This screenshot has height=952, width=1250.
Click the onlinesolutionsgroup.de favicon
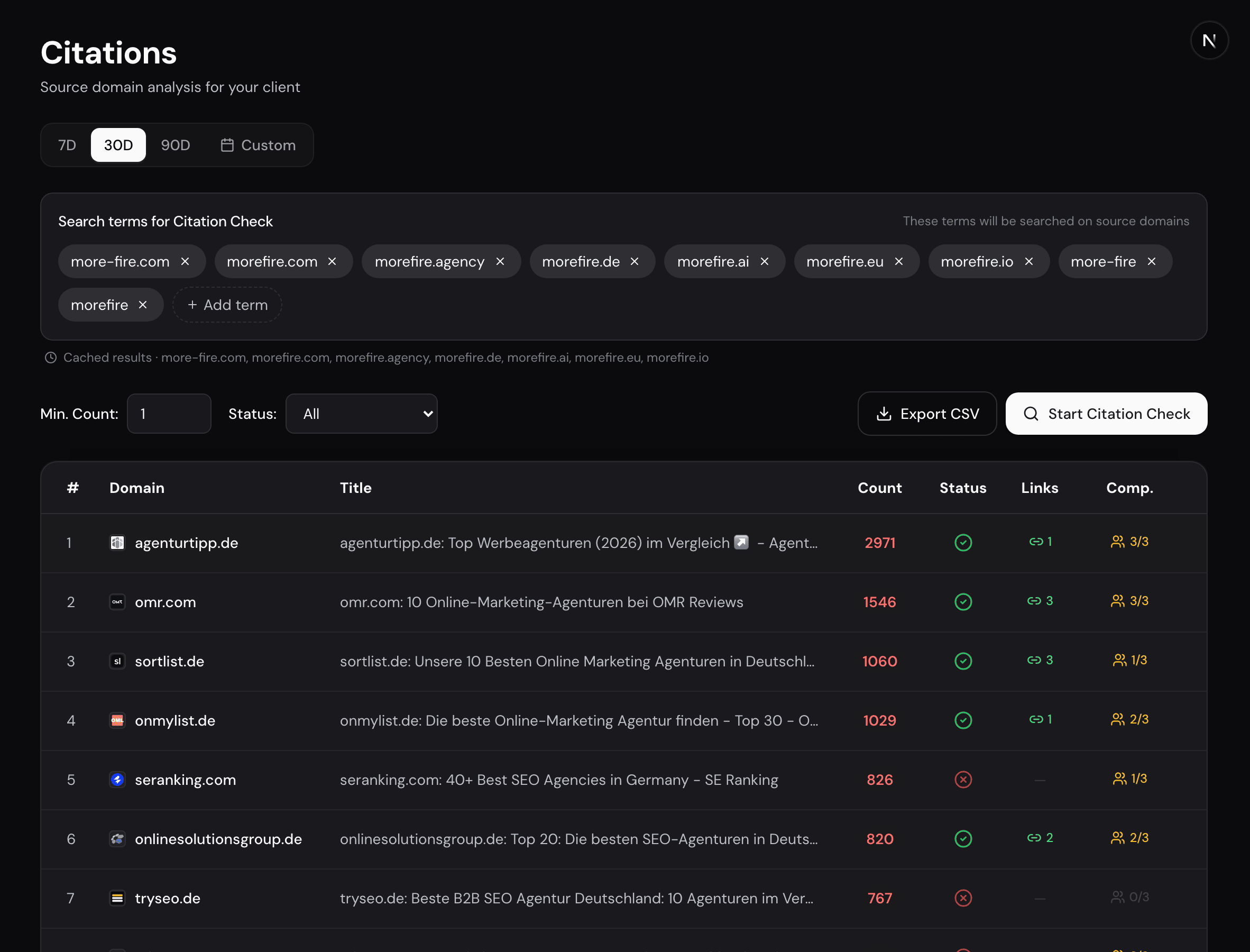tap(117, 839)
